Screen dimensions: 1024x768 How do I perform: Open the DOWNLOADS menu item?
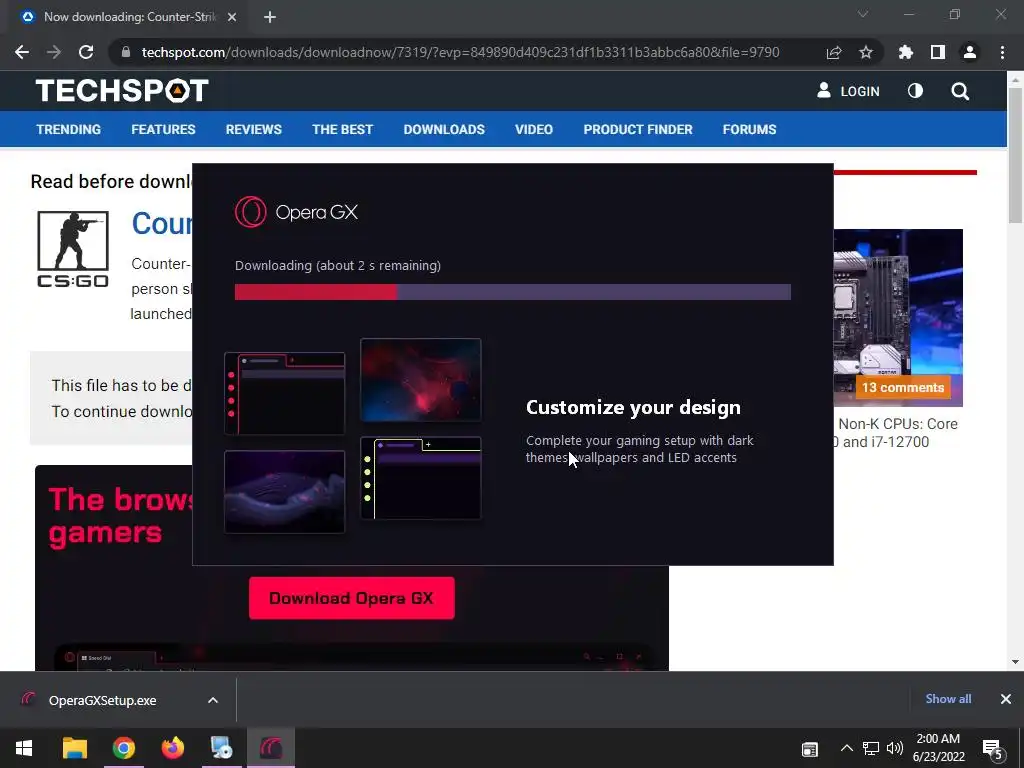pos(444,129)
